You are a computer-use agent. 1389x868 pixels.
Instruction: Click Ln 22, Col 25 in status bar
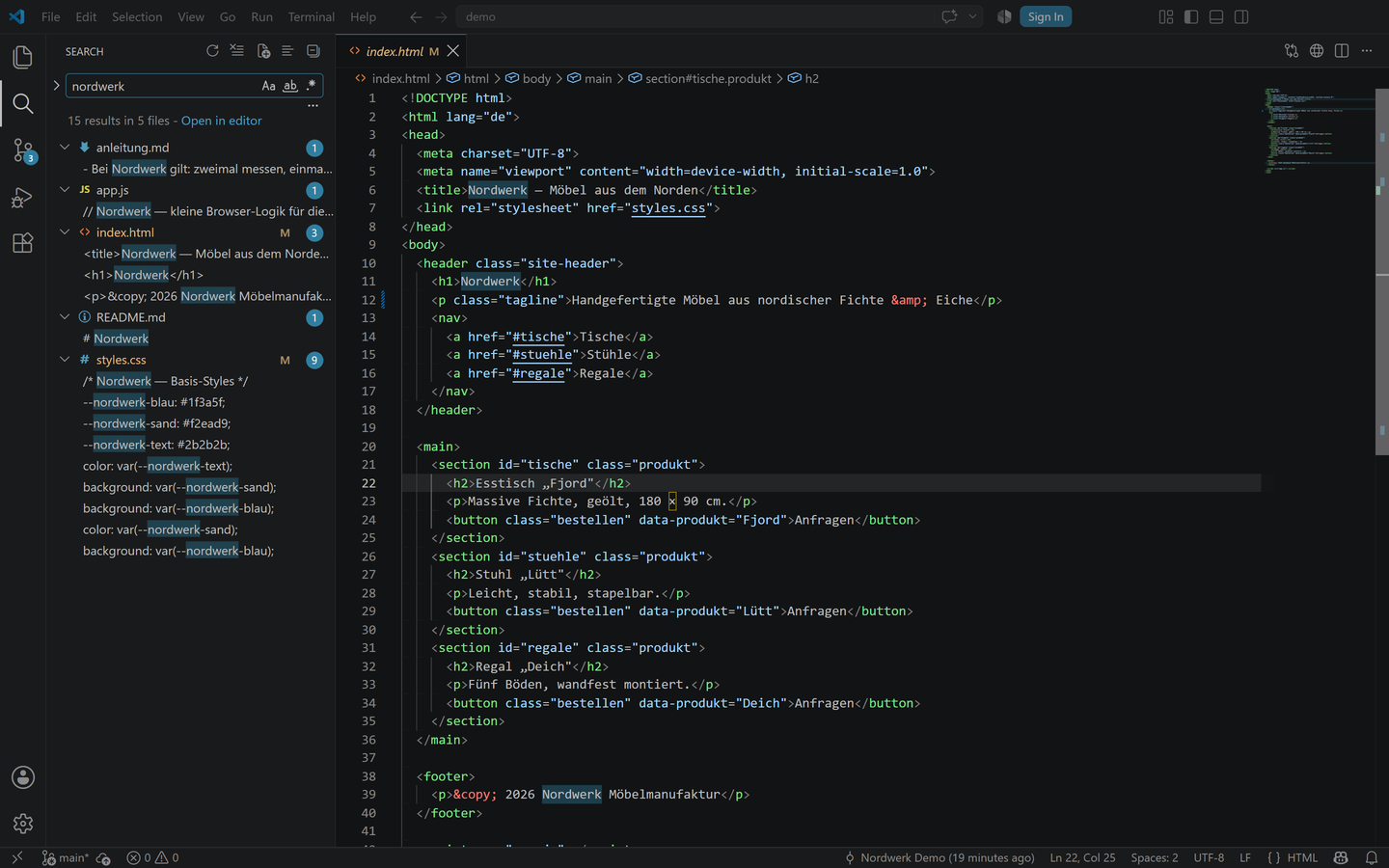(x=1082, y=857)
